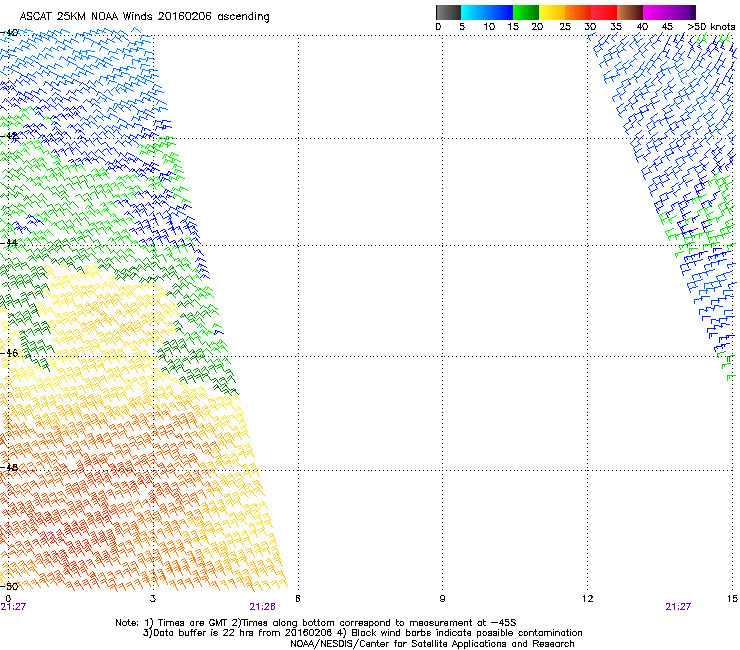Click the cyan 5-10 knots legend color
Image resolution: width=740 pixels, height=650 pixels.
pyautogui.click(x=474, y=12)
